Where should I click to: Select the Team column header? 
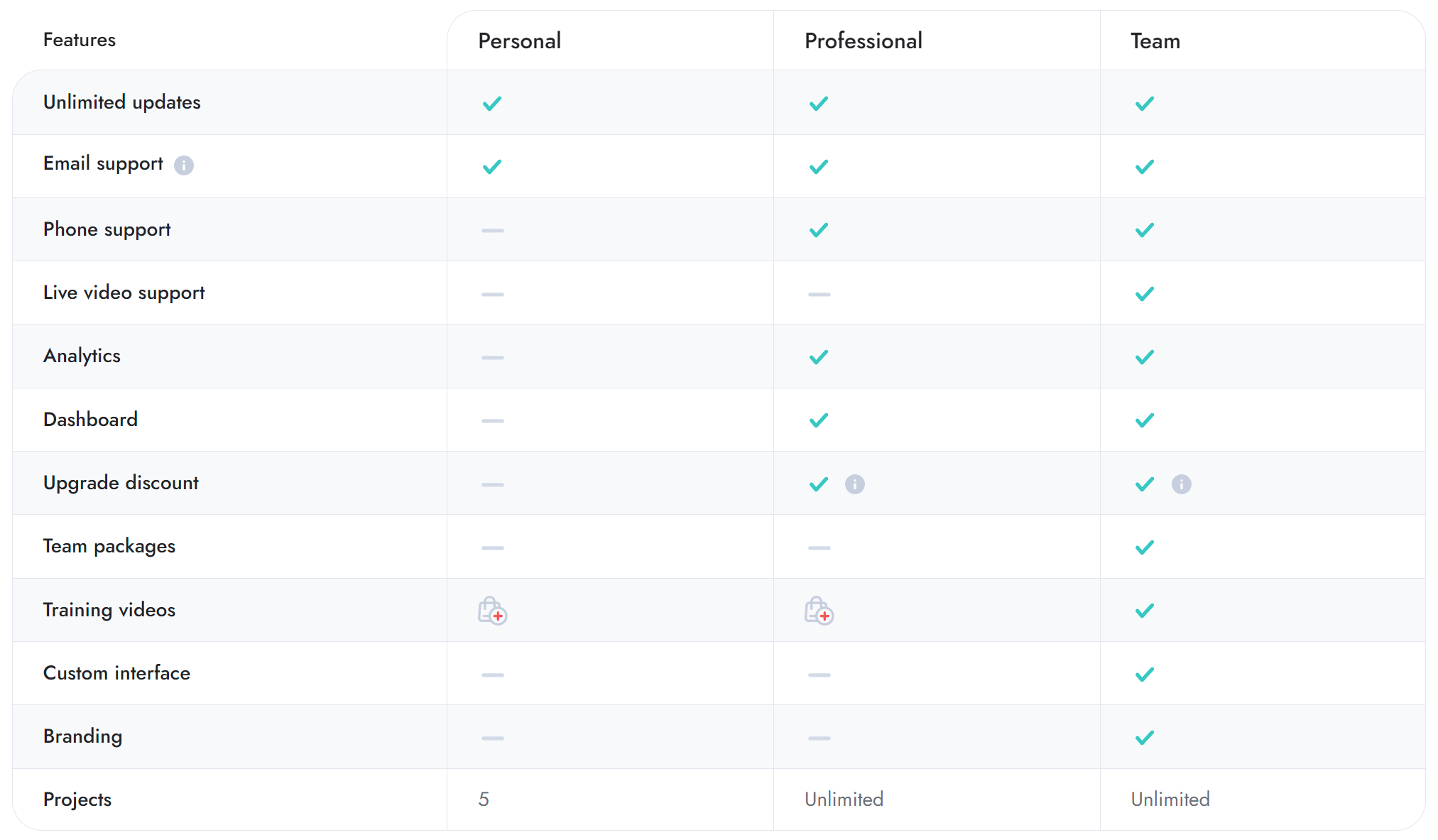(1155, 40)
